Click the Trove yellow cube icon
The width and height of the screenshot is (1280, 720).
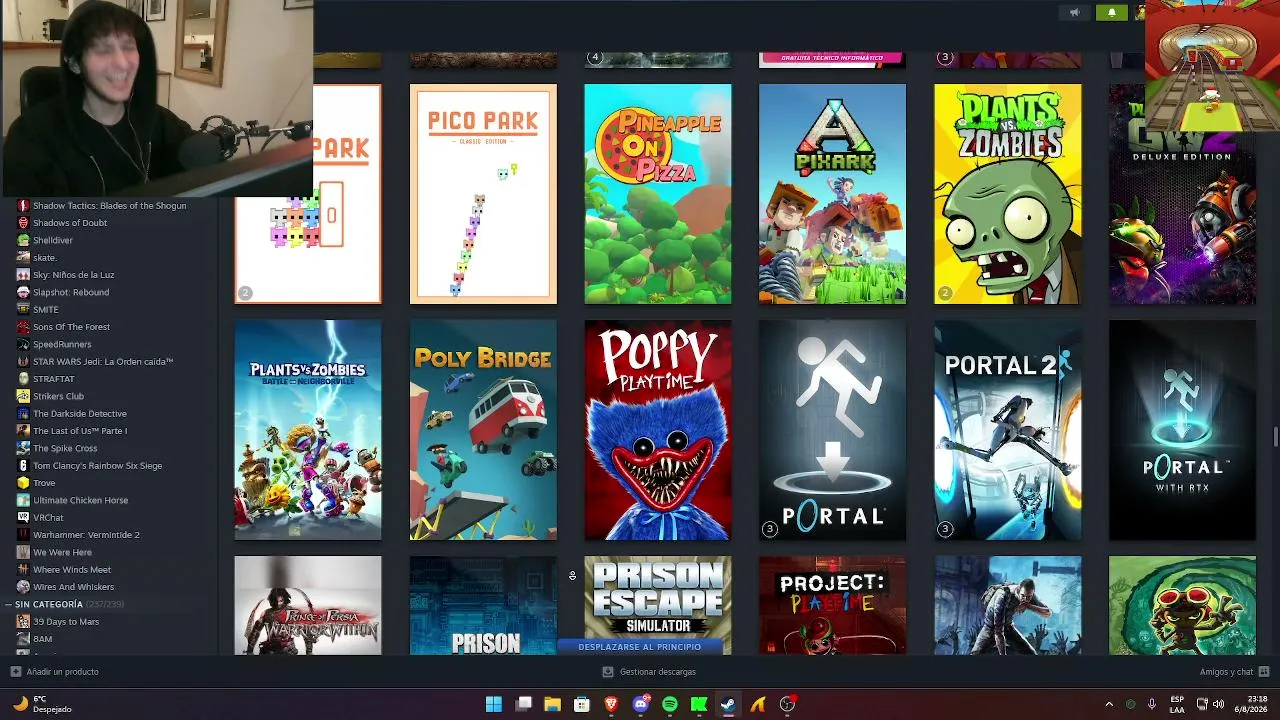pyautogui.click(x=23, y=483)
